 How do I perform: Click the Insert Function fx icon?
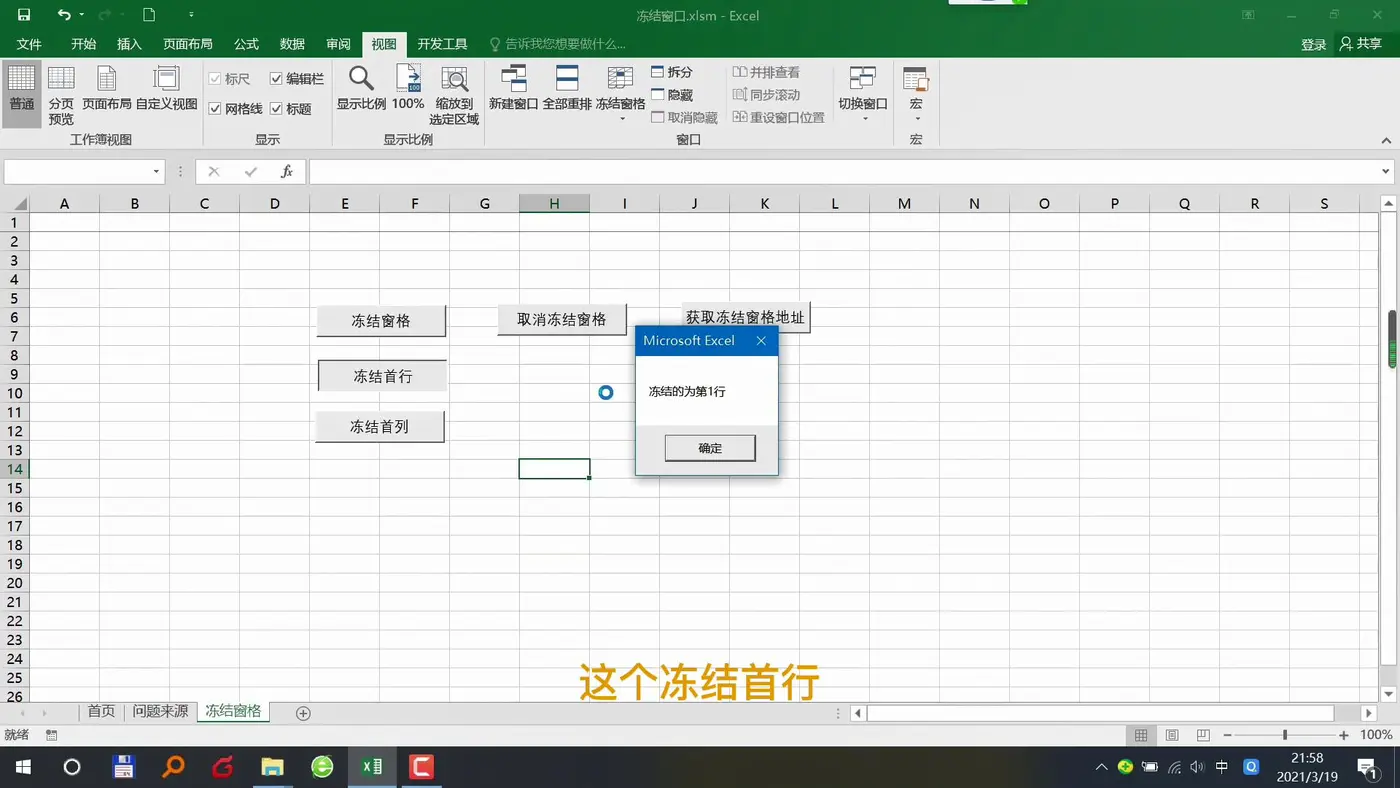[x=286, y=172]
